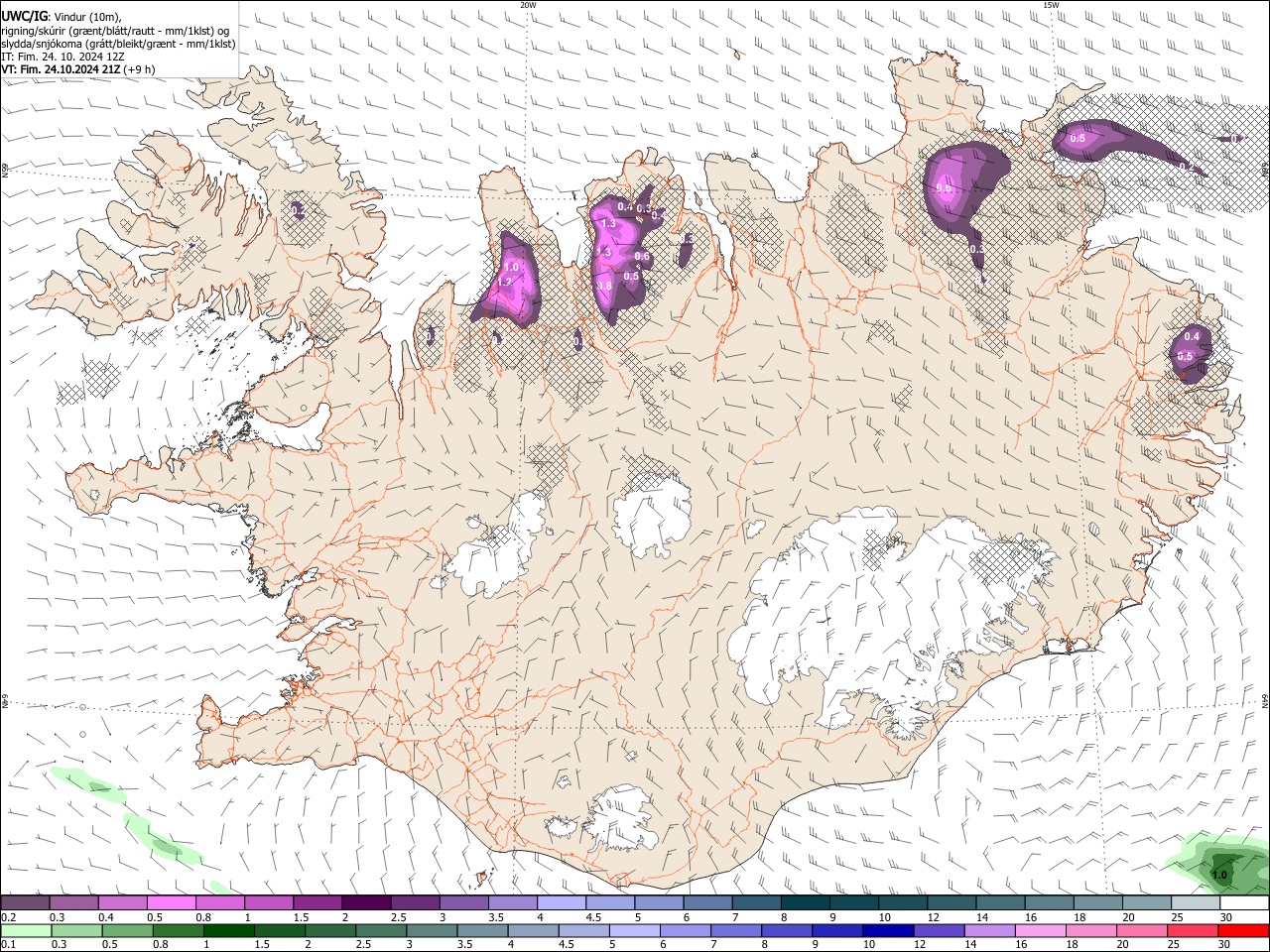Click the 'UWC/IG' title in the header box
This screenshot has height=952, width=1270.
click(24, 17)
